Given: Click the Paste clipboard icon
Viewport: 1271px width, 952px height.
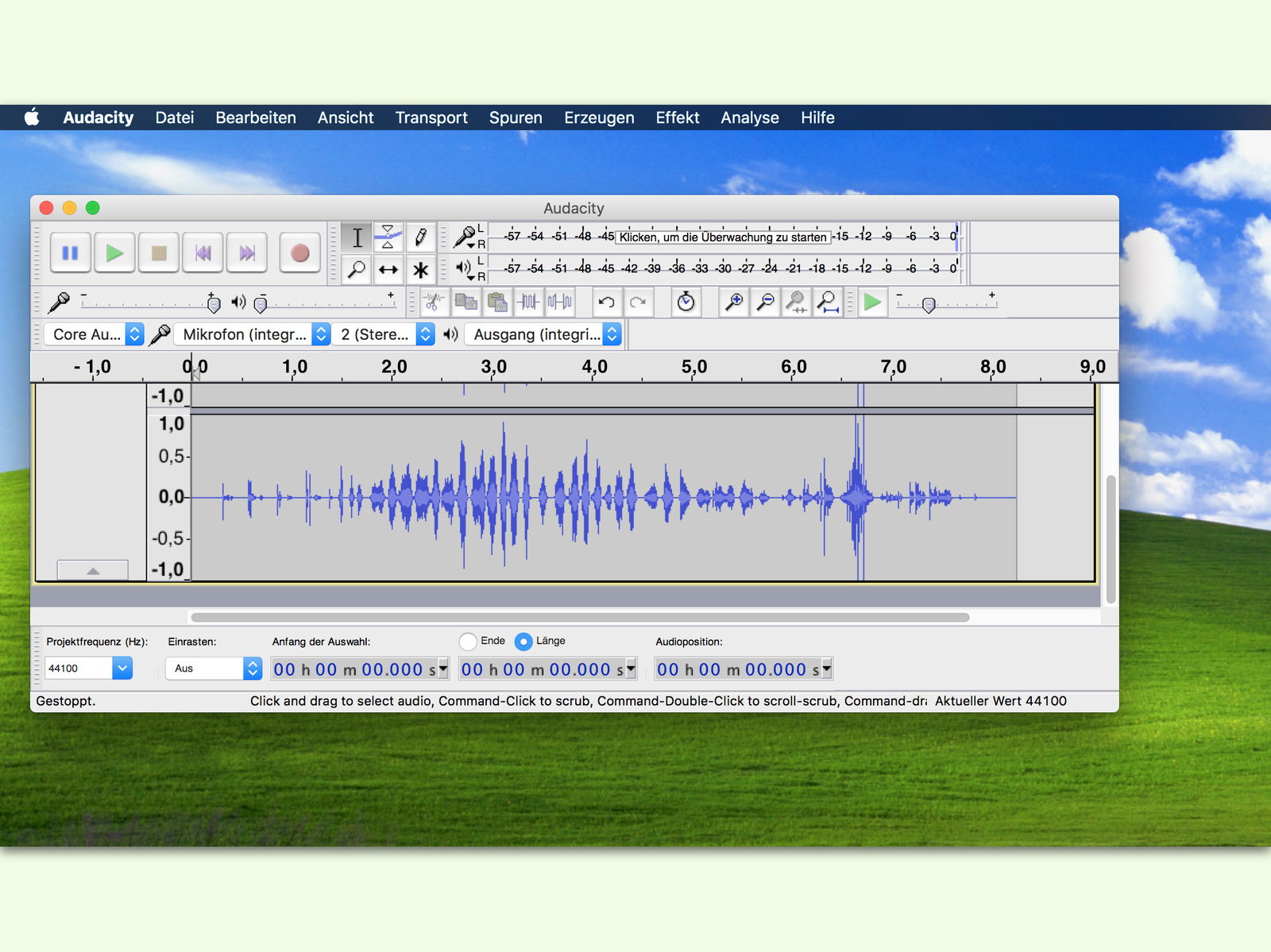Looking at the screenshot, I should click(x=497, y=302).
